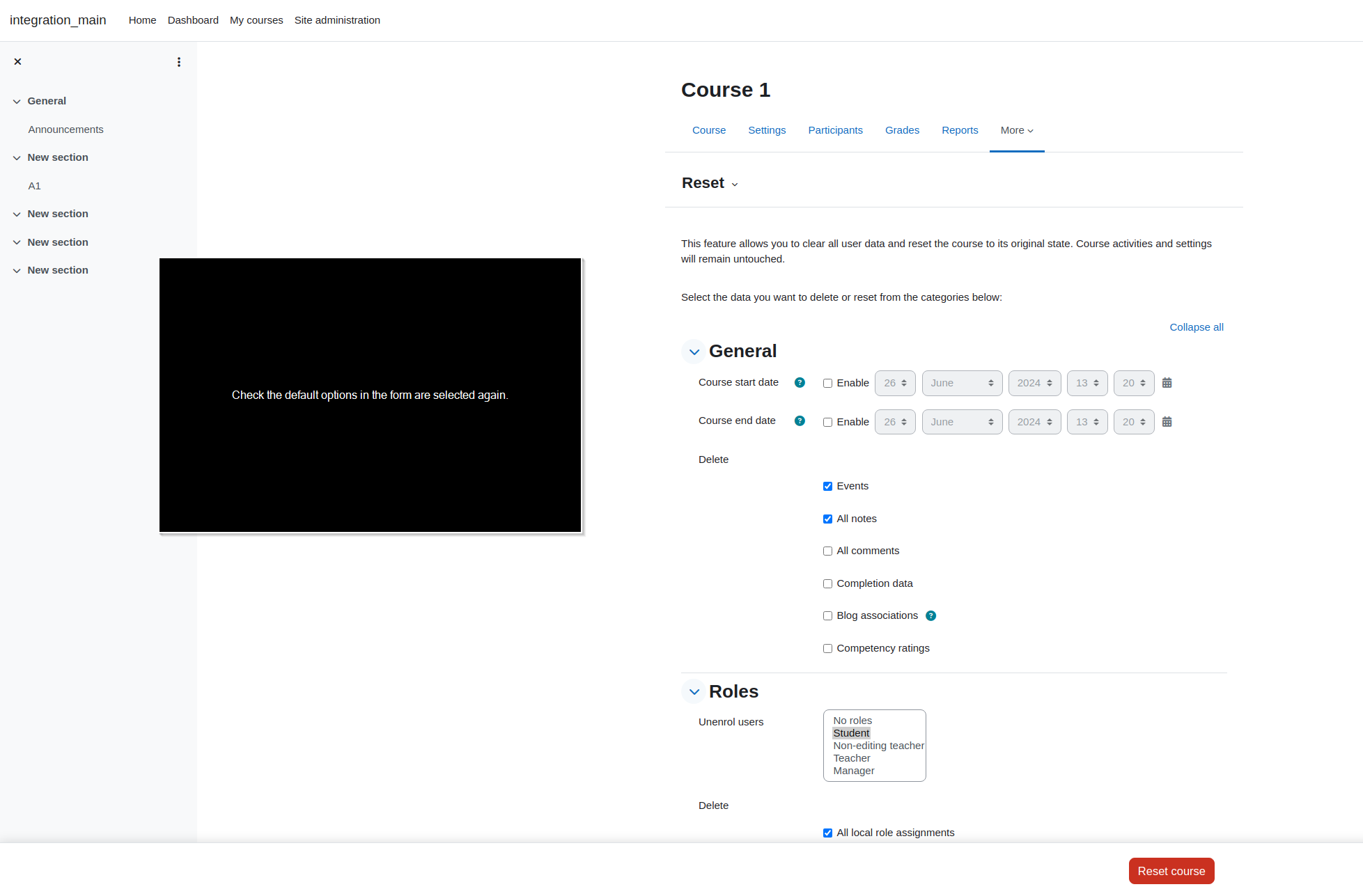
Task: Close the course index drawer
Action: coord(17,62)
